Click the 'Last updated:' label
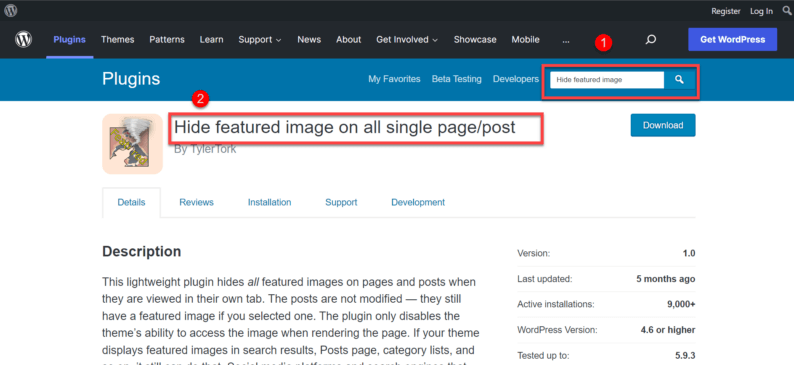Viewport: 794px width, 365px height. coord(544,279)
